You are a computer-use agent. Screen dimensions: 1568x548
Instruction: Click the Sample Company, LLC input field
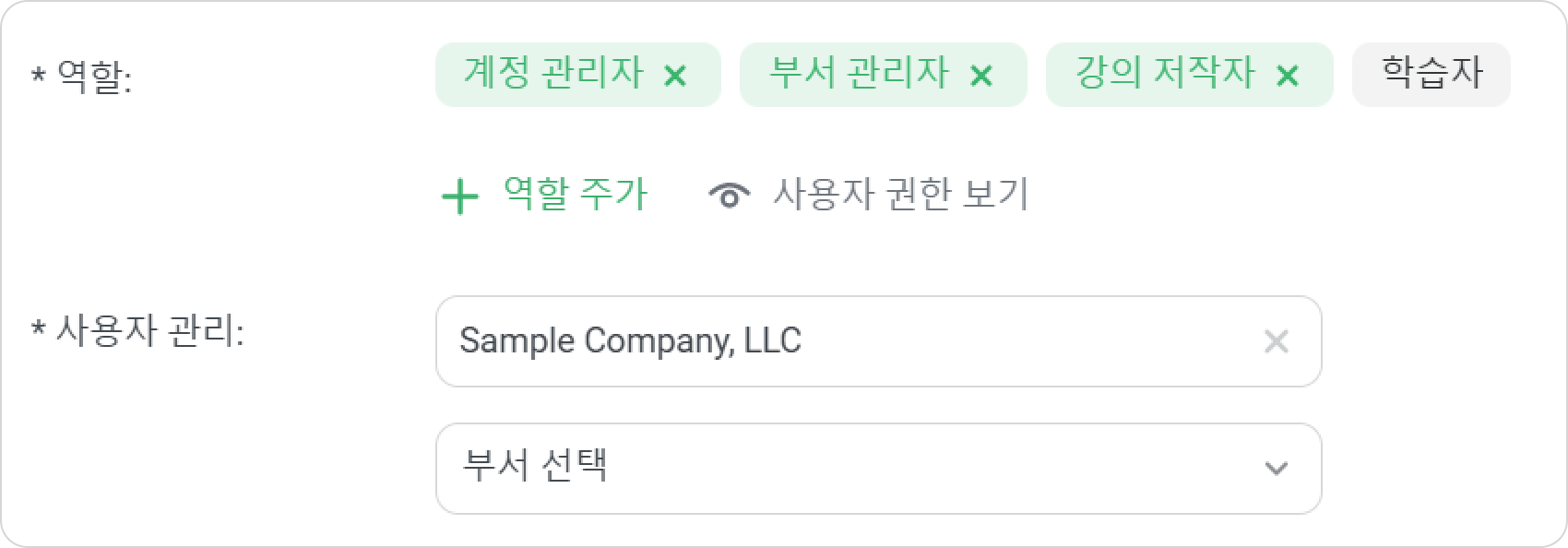tap(878, 341)
